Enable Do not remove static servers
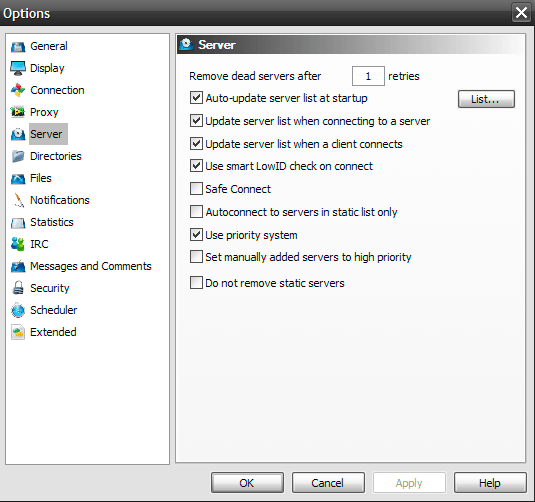The image size is (535, 502). (196, 283)
